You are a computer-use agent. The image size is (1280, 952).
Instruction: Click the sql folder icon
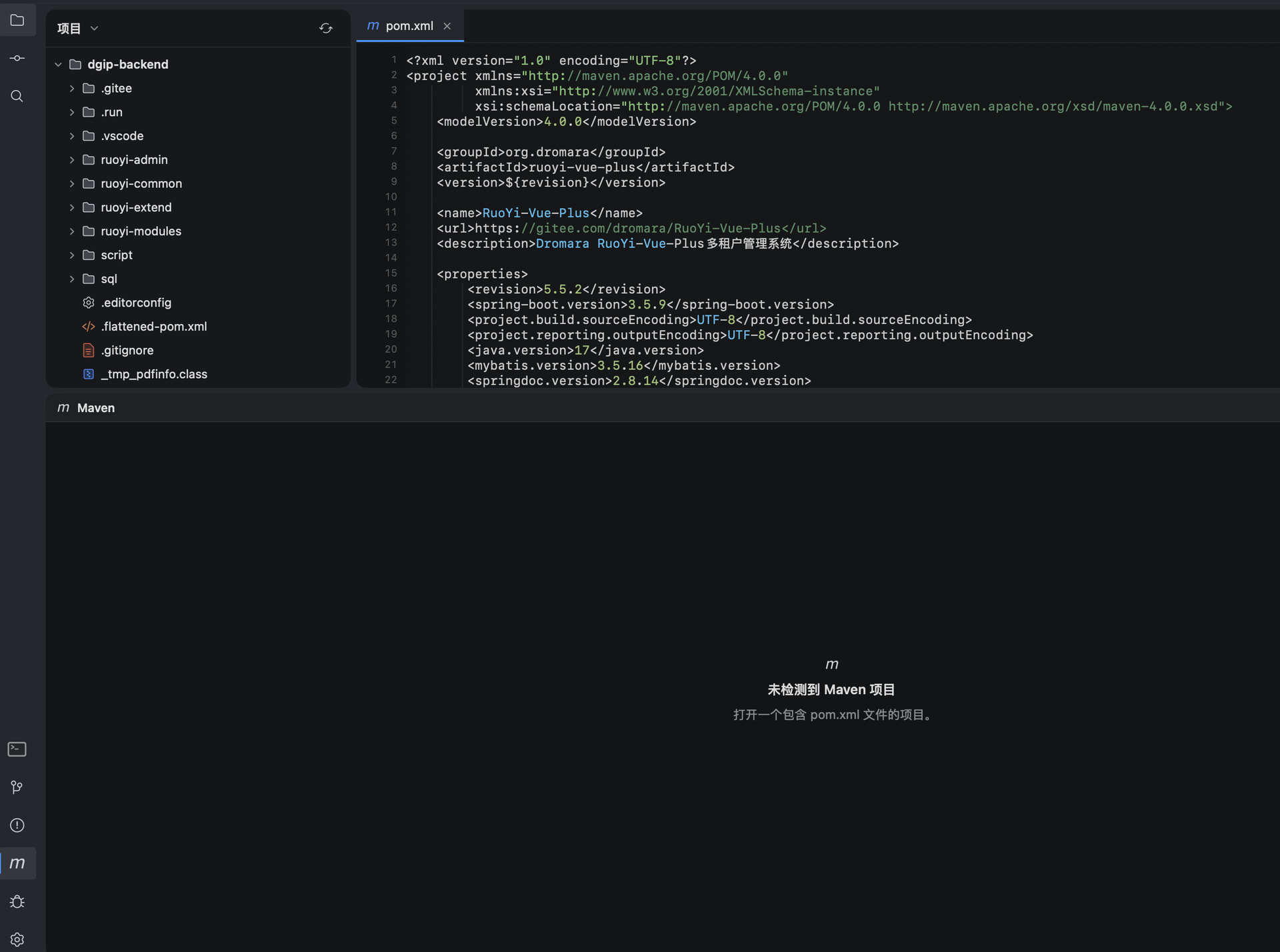(89, 279)
